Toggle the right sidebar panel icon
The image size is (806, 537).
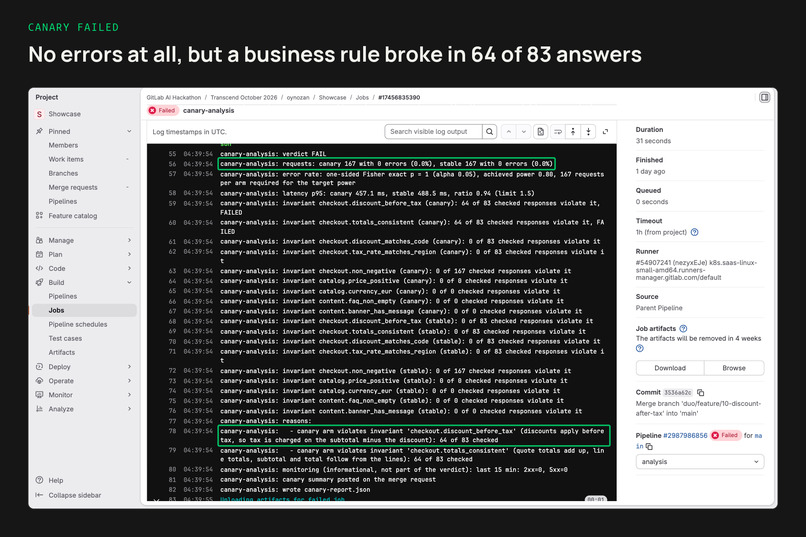pos(764,97)
